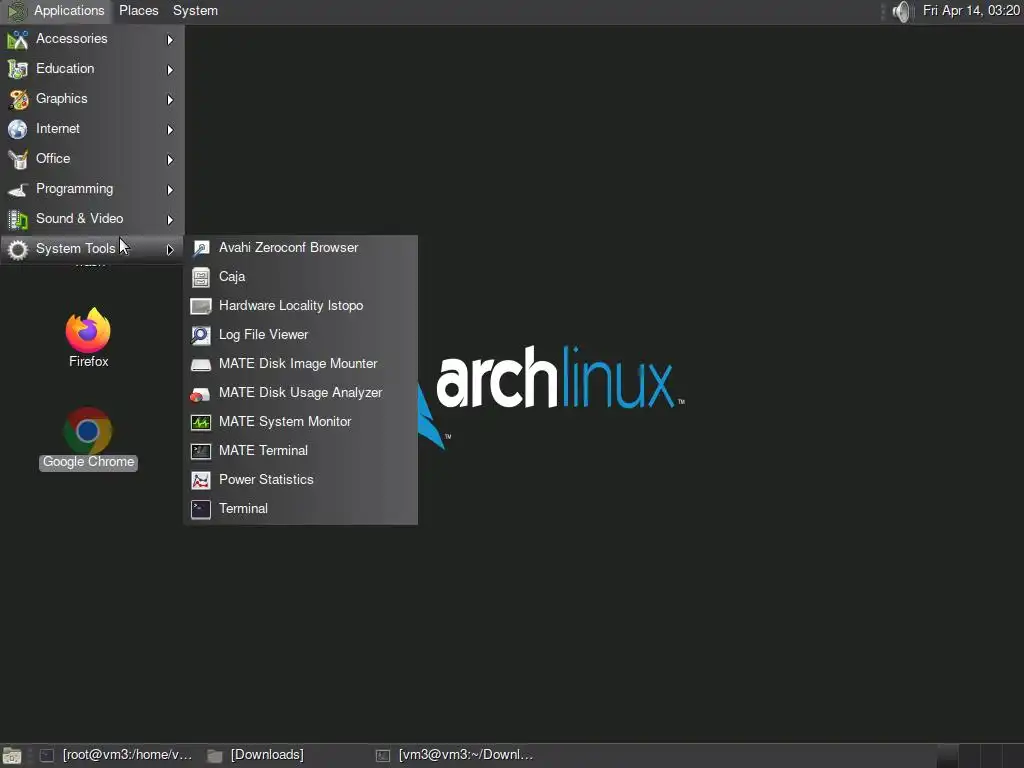Select the Google Chrome desktop label
The image size is (1024, 768).
[x=88, y=462]
